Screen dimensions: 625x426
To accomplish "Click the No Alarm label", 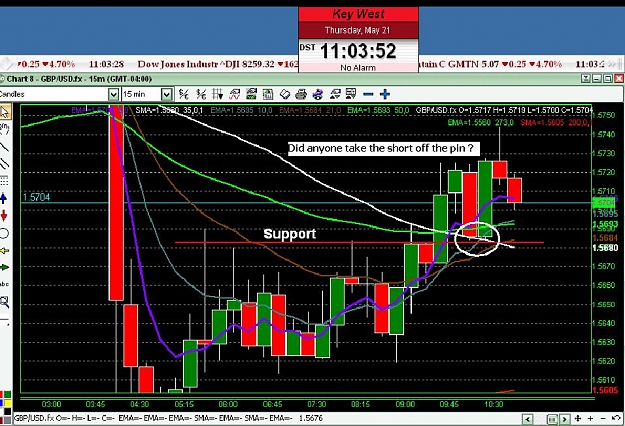I will [x=358, y=68].
